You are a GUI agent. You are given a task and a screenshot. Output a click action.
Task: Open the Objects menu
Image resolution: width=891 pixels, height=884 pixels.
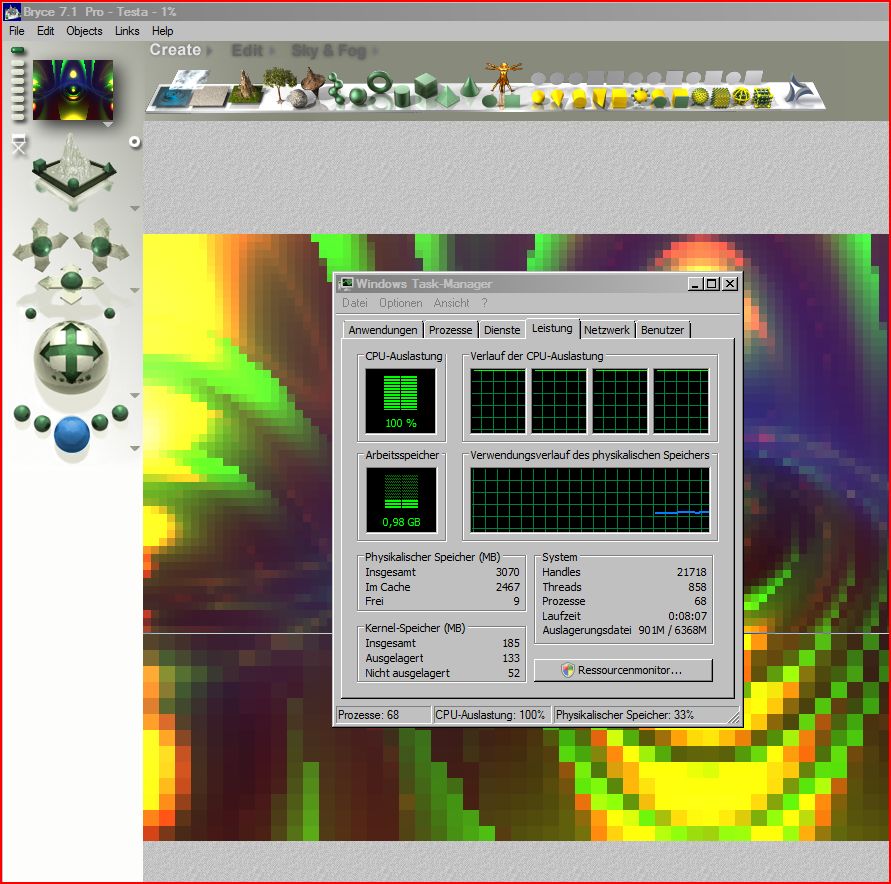click(84, 31)
